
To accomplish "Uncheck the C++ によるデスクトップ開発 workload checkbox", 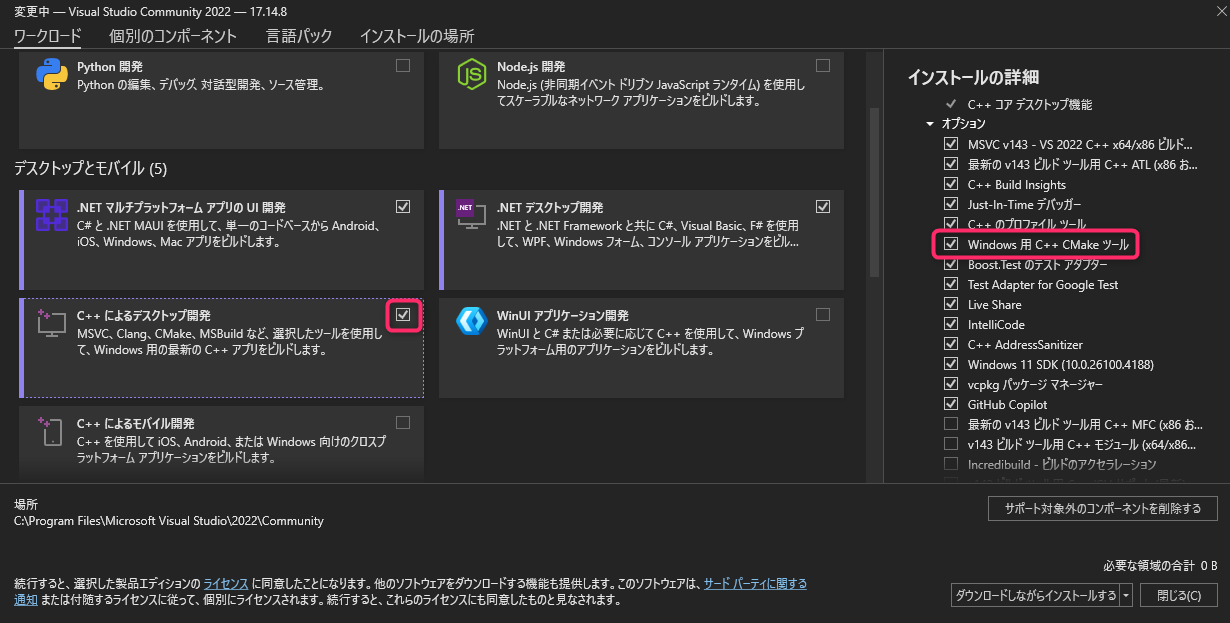I will 403,315.
